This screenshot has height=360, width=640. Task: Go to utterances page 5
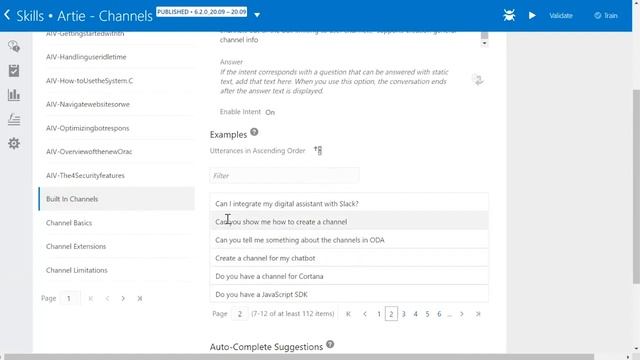[427, 314]
